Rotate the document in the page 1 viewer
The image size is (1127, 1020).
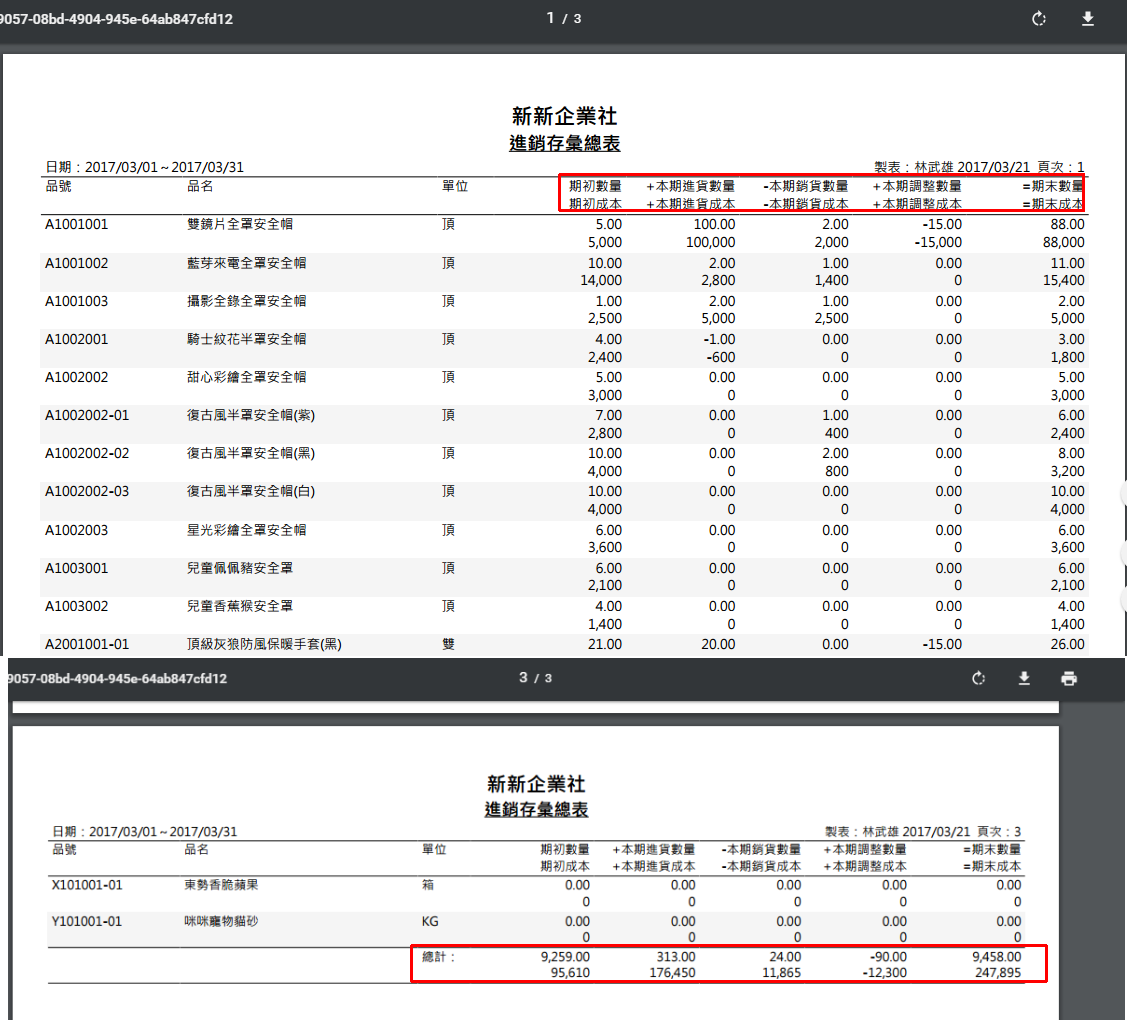click(1039, 19)
